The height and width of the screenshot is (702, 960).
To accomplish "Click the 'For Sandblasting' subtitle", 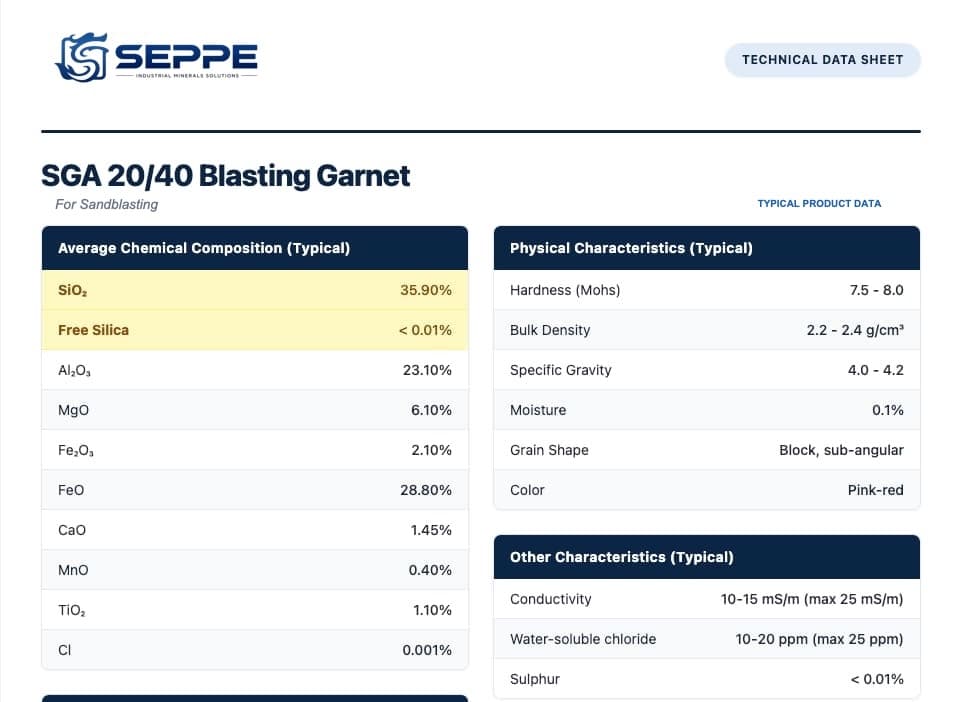I will point(107,204).
